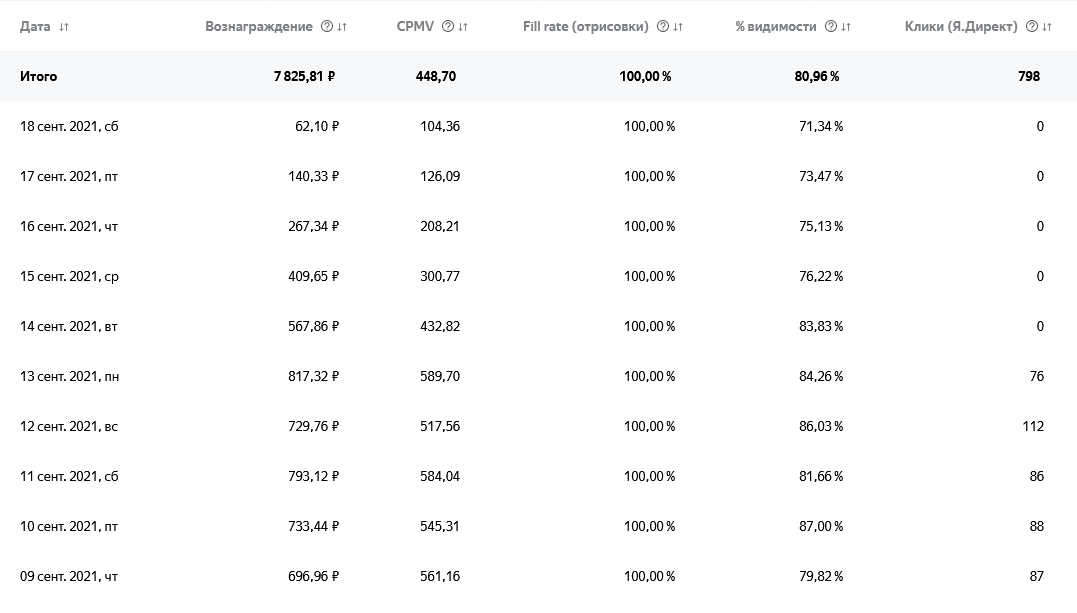This screenshot has height=613, width=1077.
Task: Click the Дата column header
Action: (35, 27)
